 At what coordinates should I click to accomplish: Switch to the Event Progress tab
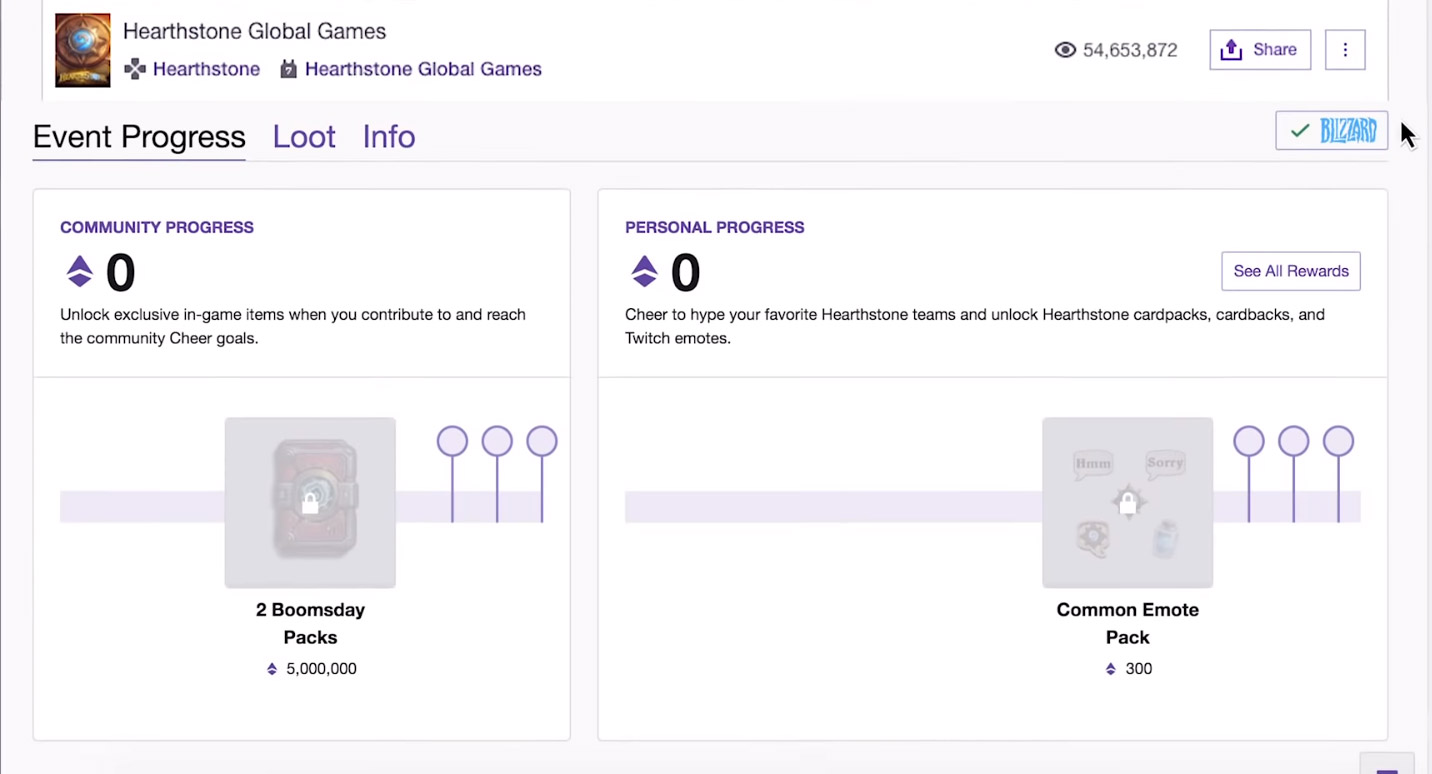click(139, 136)
